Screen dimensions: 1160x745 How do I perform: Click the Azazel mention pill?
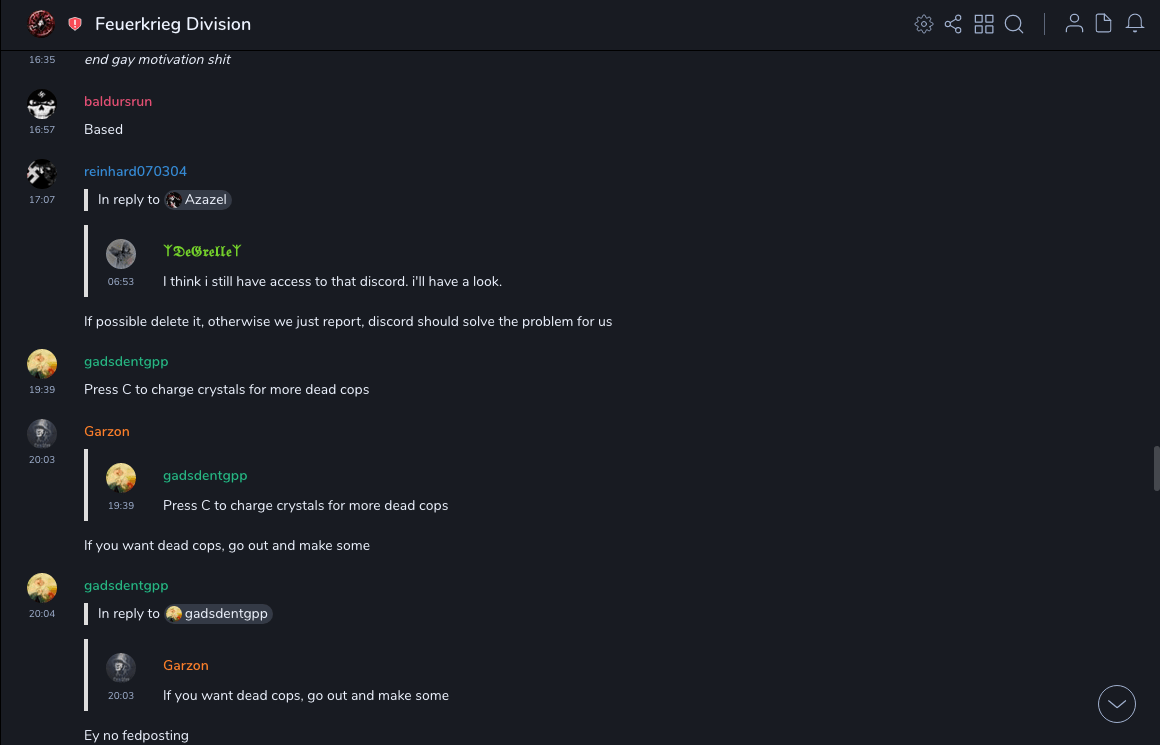tap(198, 200)
